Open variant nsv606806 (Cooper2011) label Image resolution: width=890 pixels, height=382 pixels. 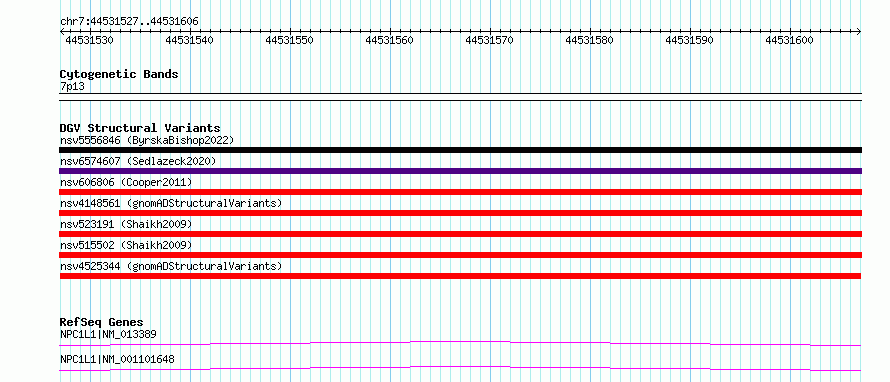tap(126, 182)
